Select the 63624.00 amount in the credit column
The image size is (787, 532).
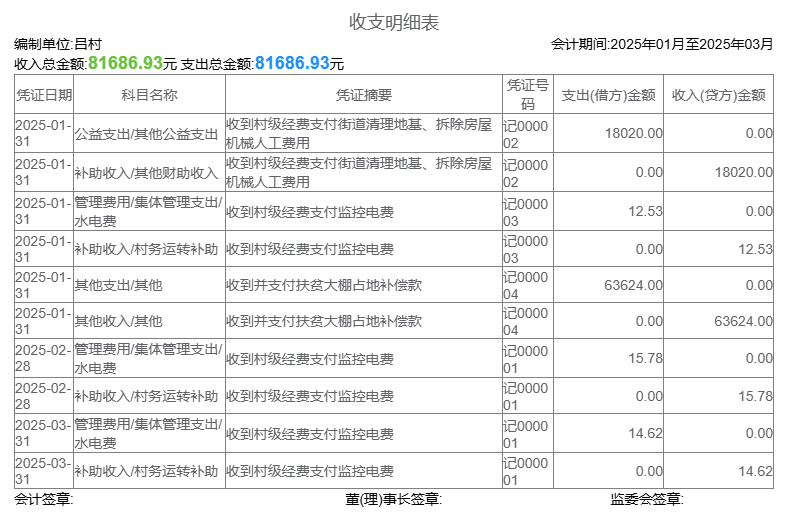(x=743, y=321)
